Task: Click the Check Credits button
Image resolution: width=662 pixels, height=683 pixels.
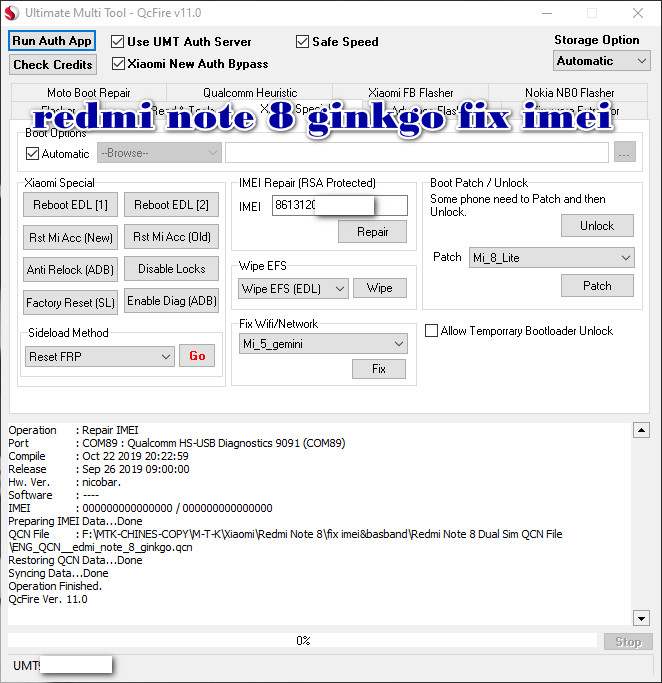Action: 53,64
